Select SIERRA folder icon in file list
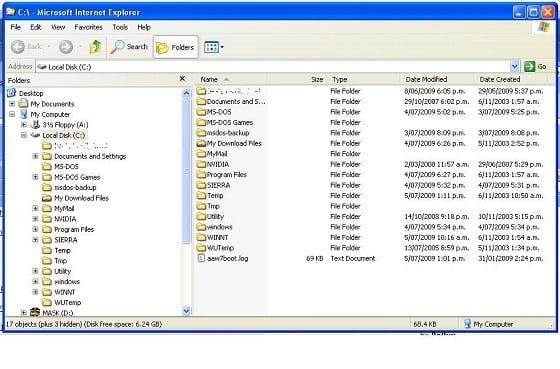The image size is (560, 369). [201, 185]
